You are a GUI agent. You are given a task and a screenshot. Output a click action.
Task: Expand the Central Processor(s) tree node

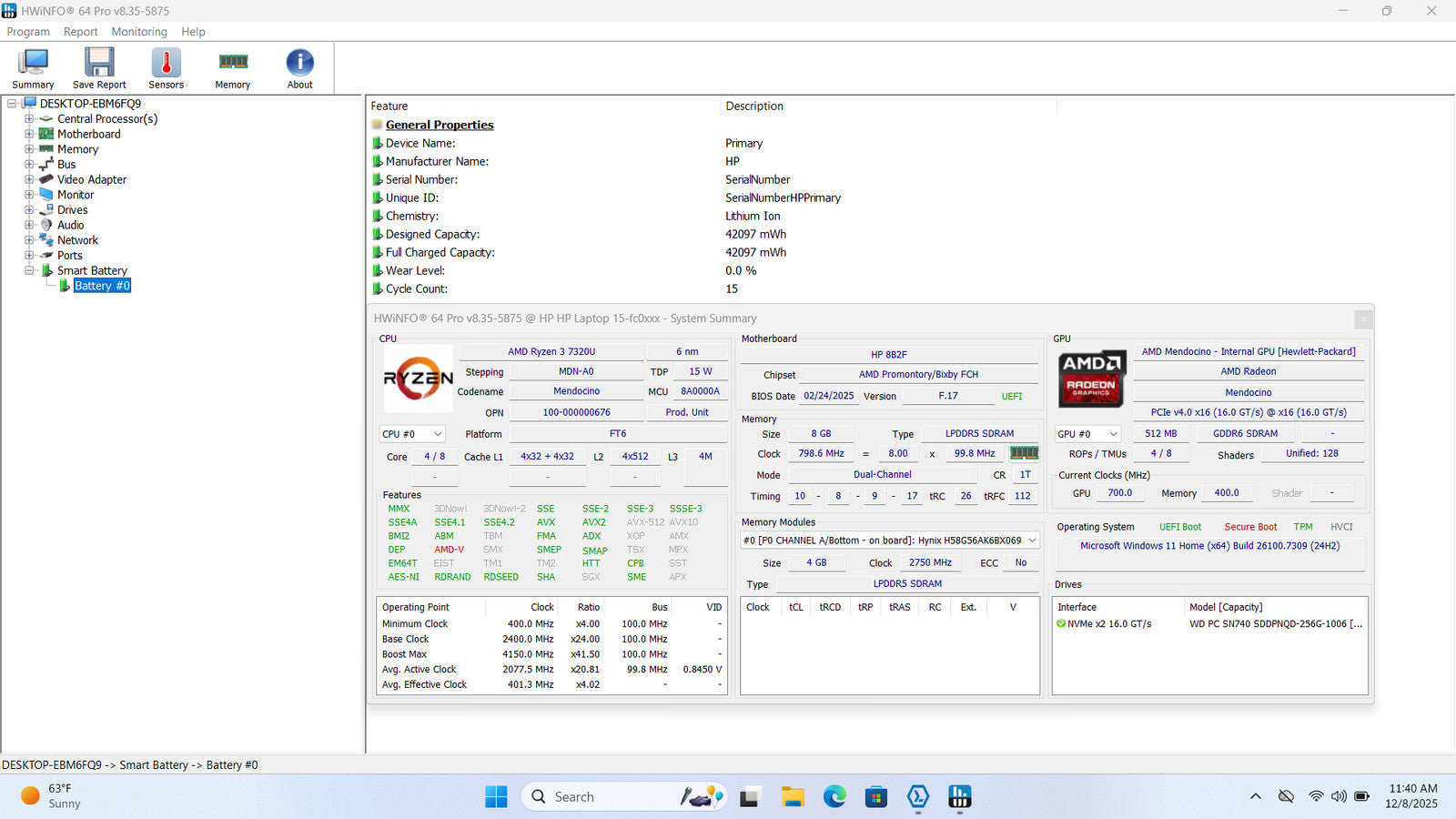point(29,119)
